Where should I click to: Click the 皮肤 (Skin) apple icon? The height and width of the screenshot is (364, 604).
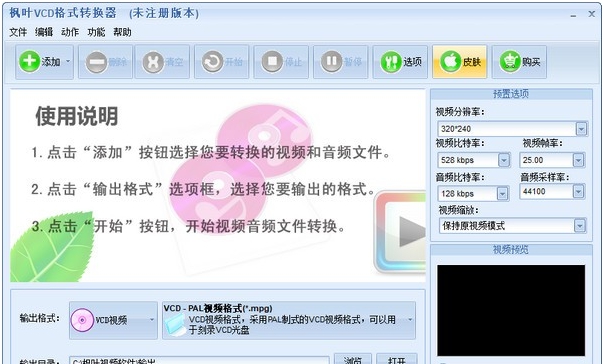pos(451,62)
